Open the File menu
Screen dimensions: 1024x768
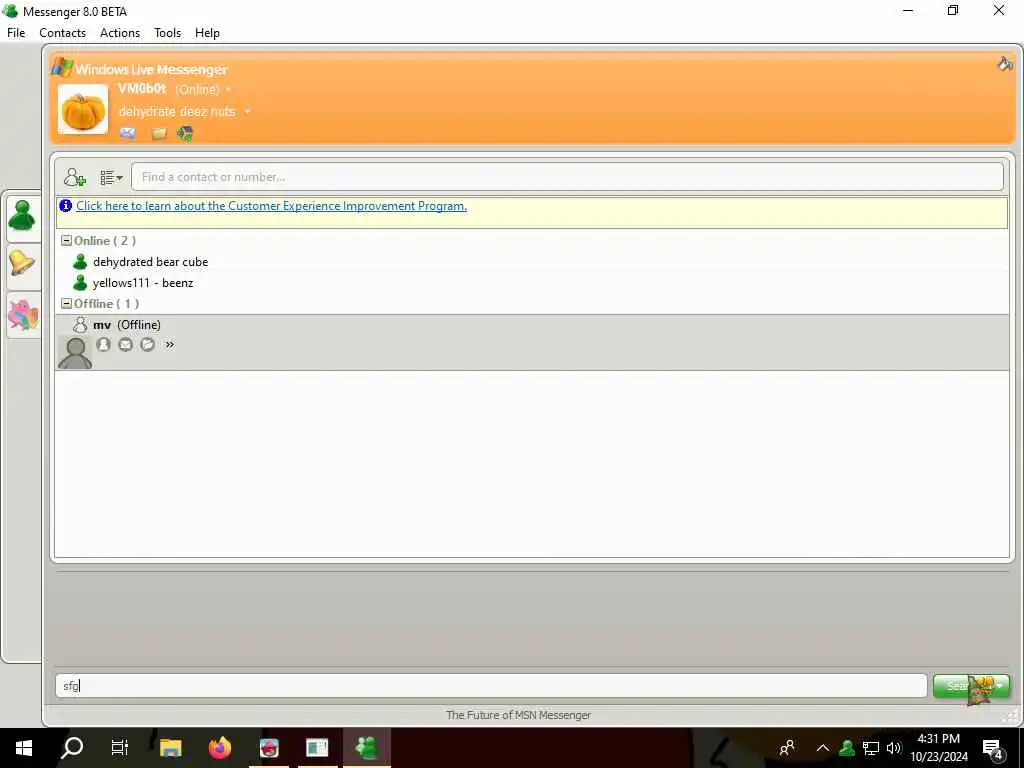tap(16, 33)
